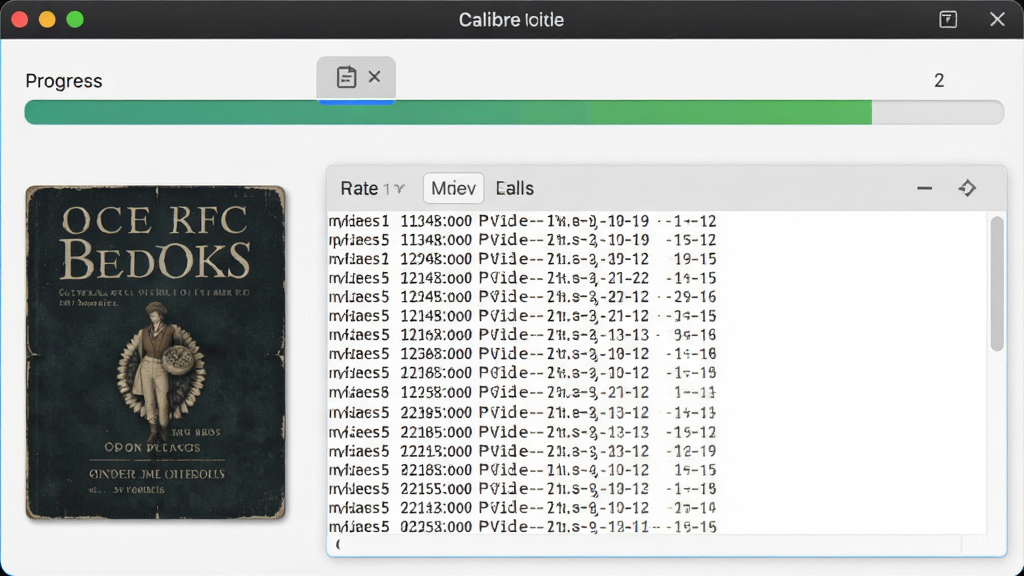Select the log row starting with 22155:000
Screen dimensions: 1024x576
point(522,488)
